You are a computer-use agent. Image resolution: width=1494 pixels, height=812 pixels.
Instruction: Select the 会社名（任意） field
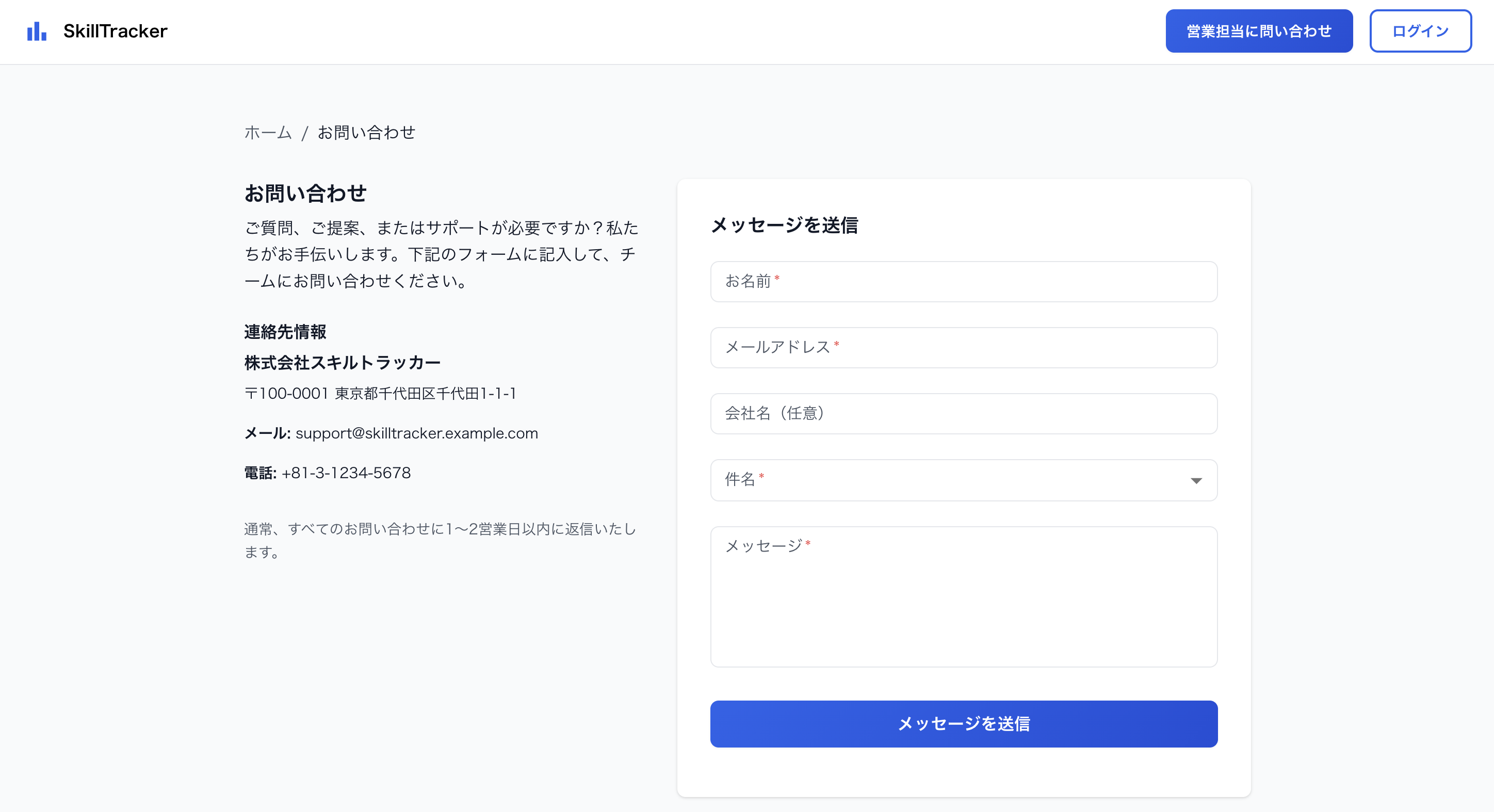click(x=963, y=414)
